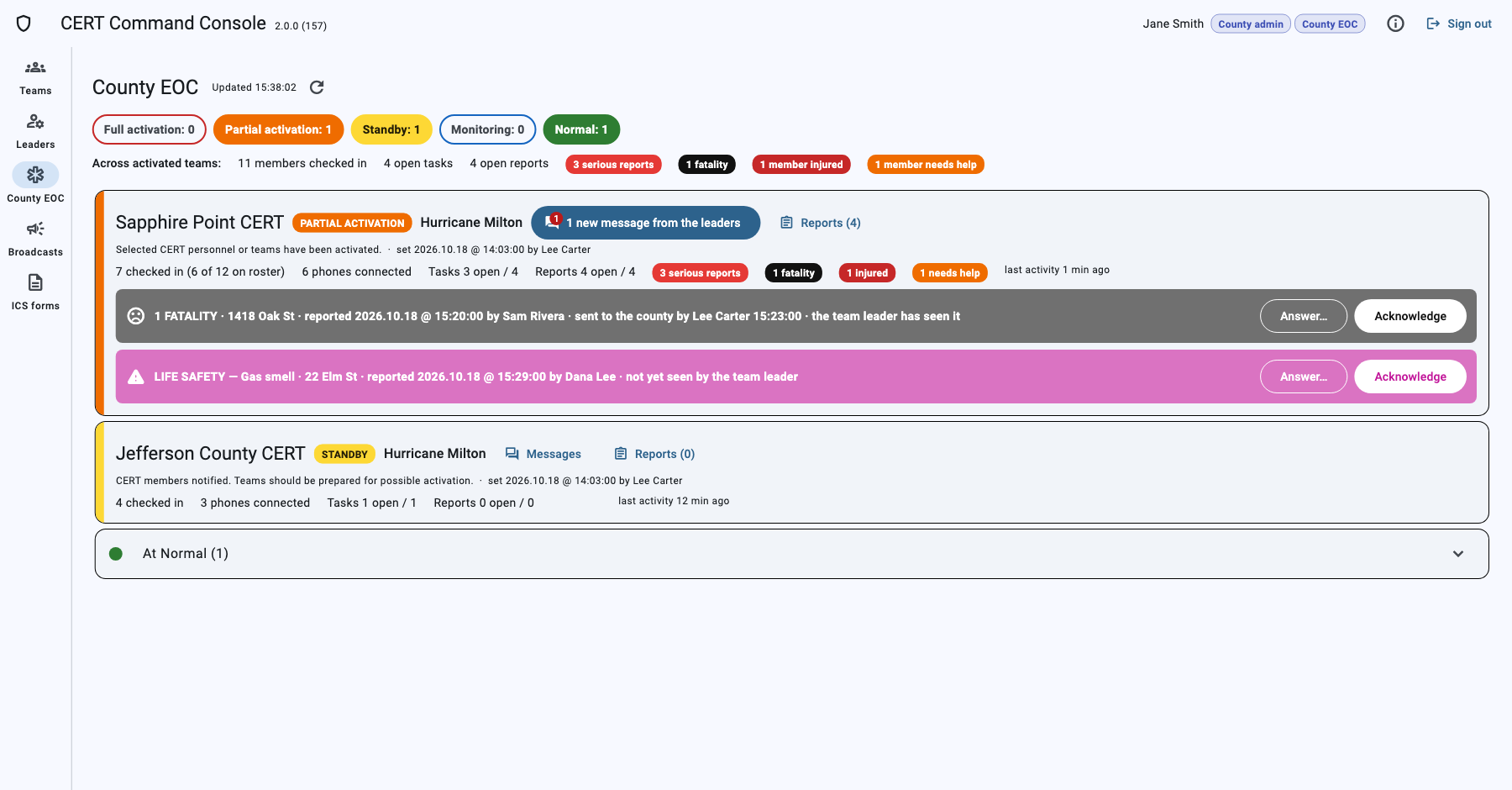Click 'Tasks 3 open / 4' text
The height and width of the screenshot is (790, 1512).
coord(473,271)
